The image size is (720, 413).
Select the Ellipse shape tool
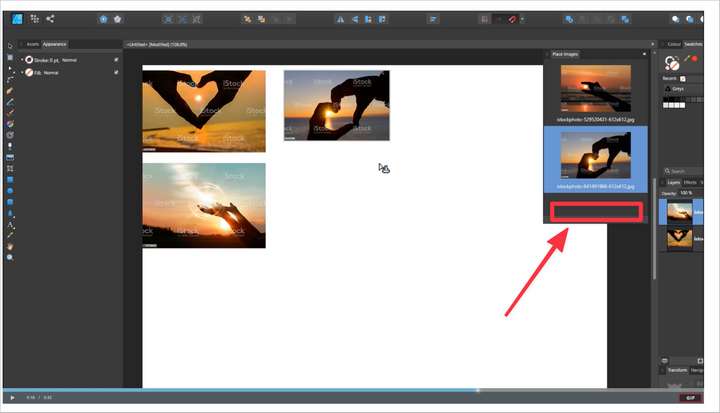10,191
